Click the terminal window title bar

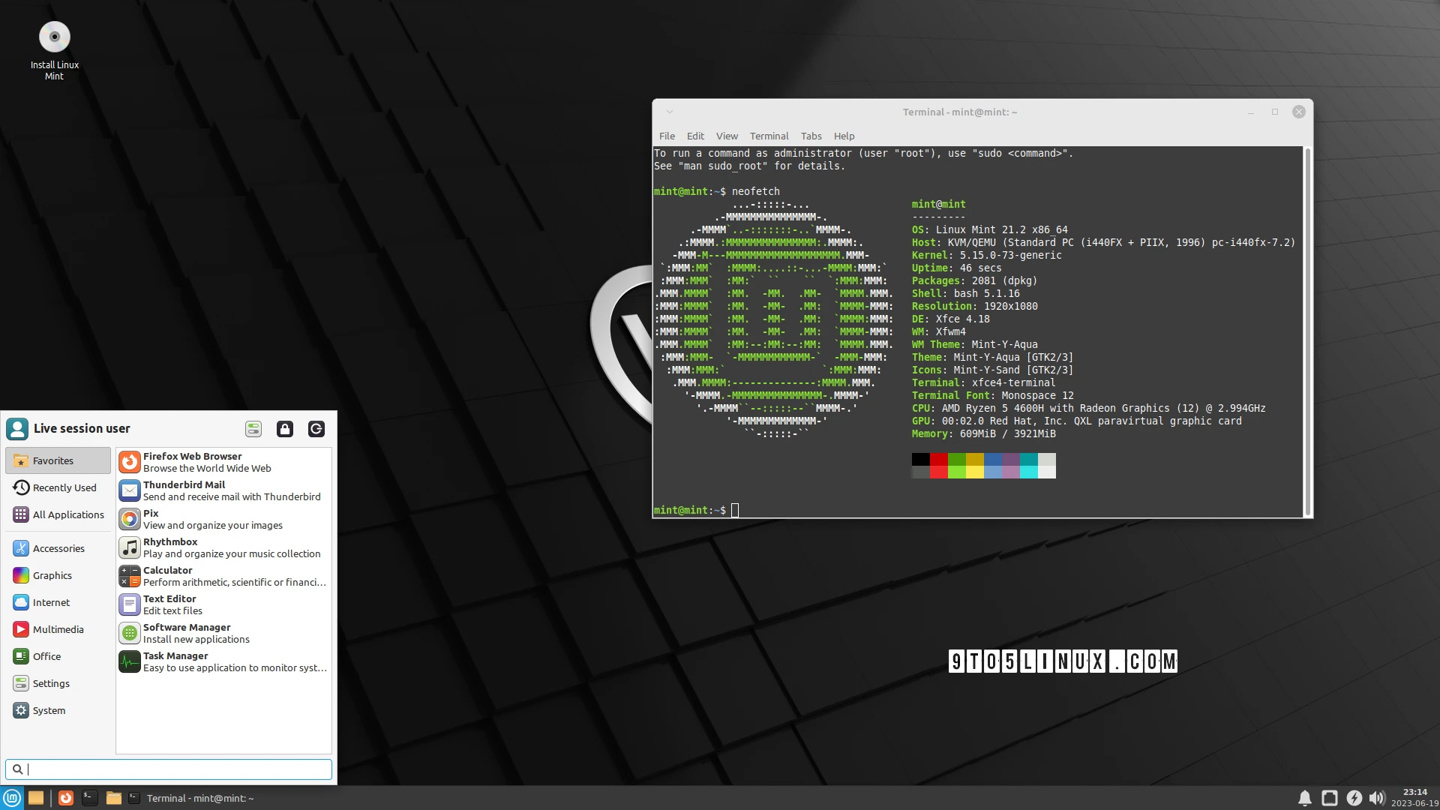pyautogui.click(x=960, y=112)
